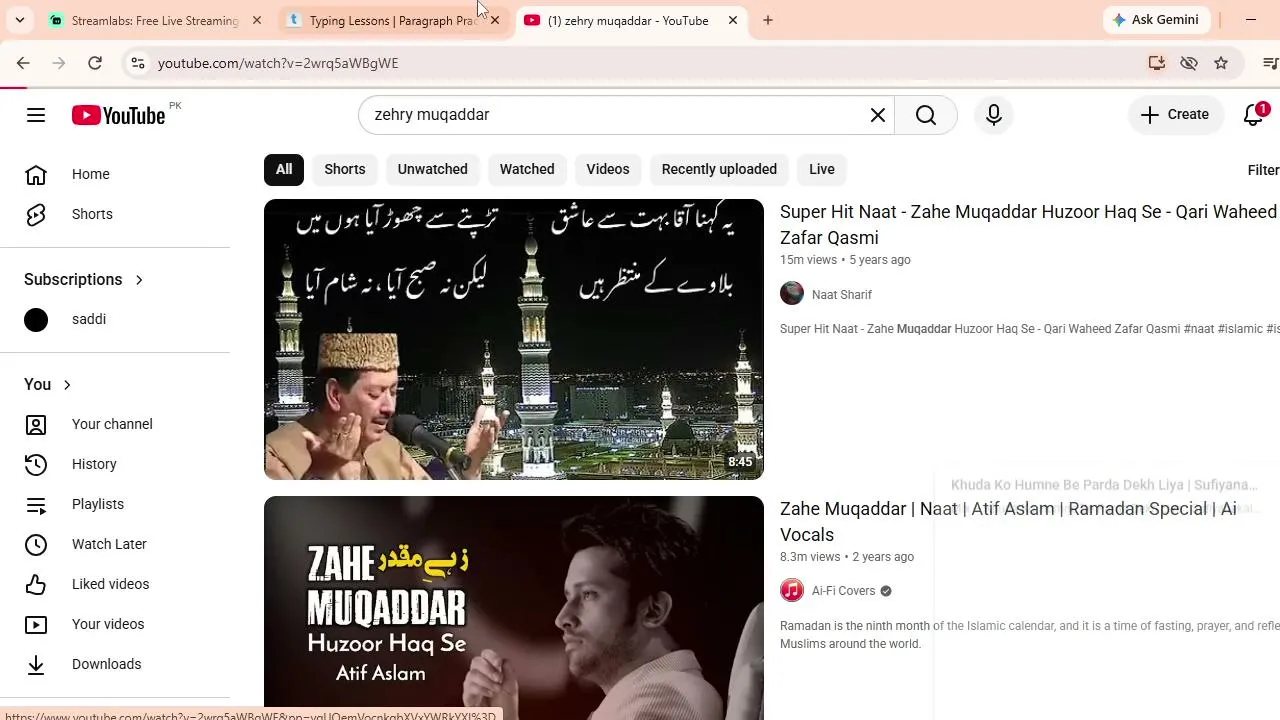Open Ask Gemini
Viewport: 1280px width, 720px height.
pos(1158,20)
